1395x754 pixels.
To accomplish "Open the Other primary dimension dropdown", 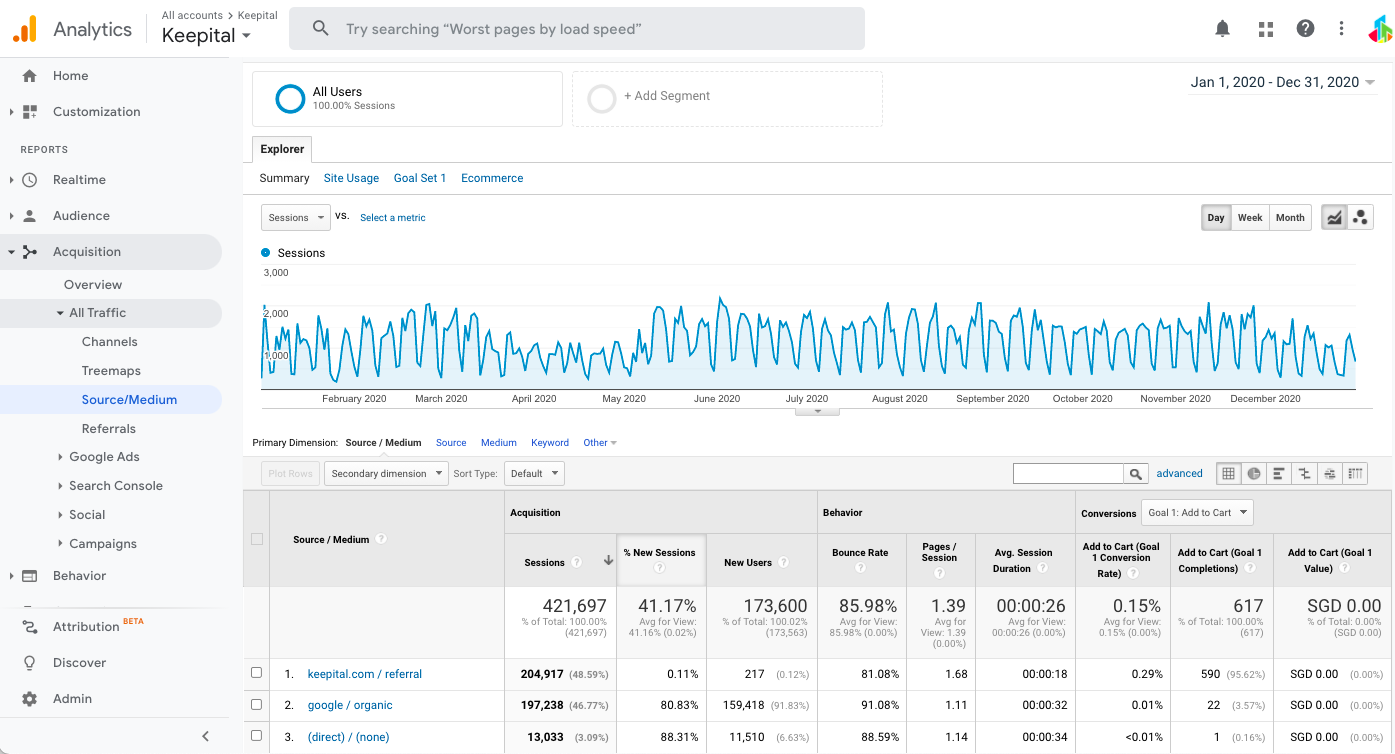I will tap(600, 443).
